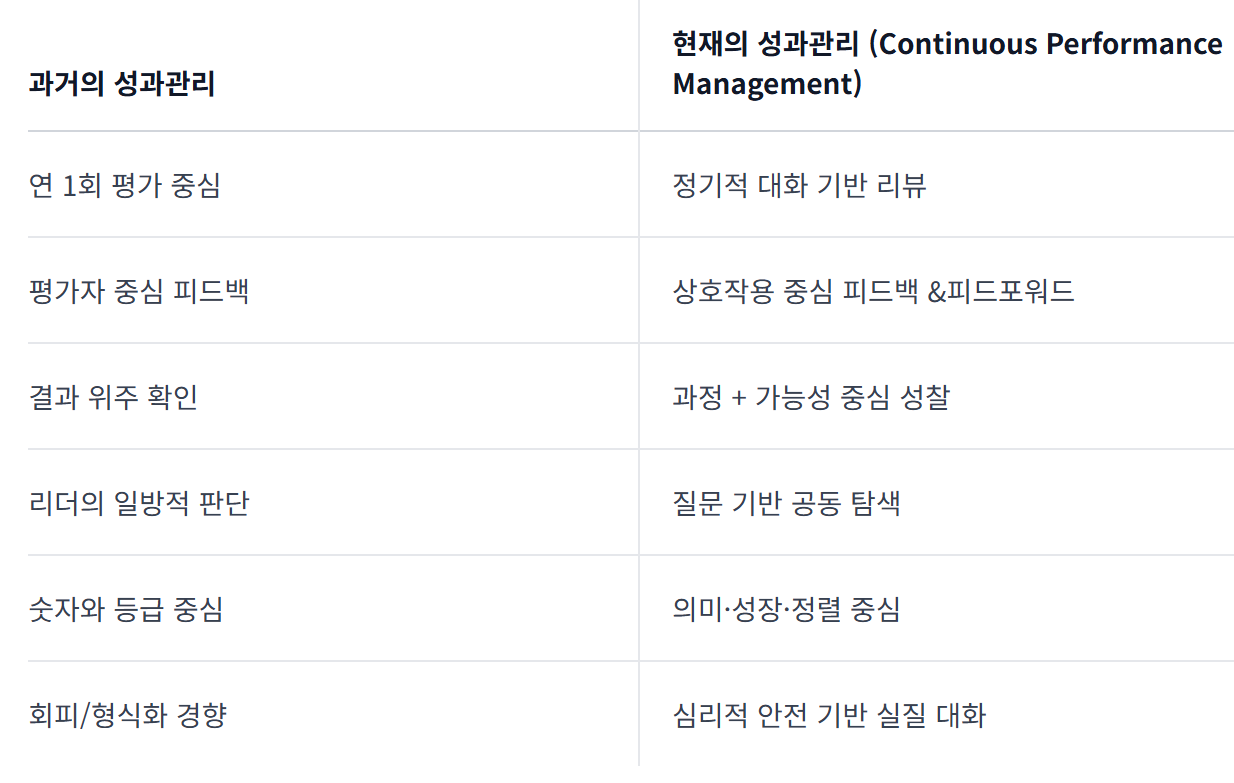
Task: Select the '연 1회 평가 중심' cell
Action: [125, 186]
